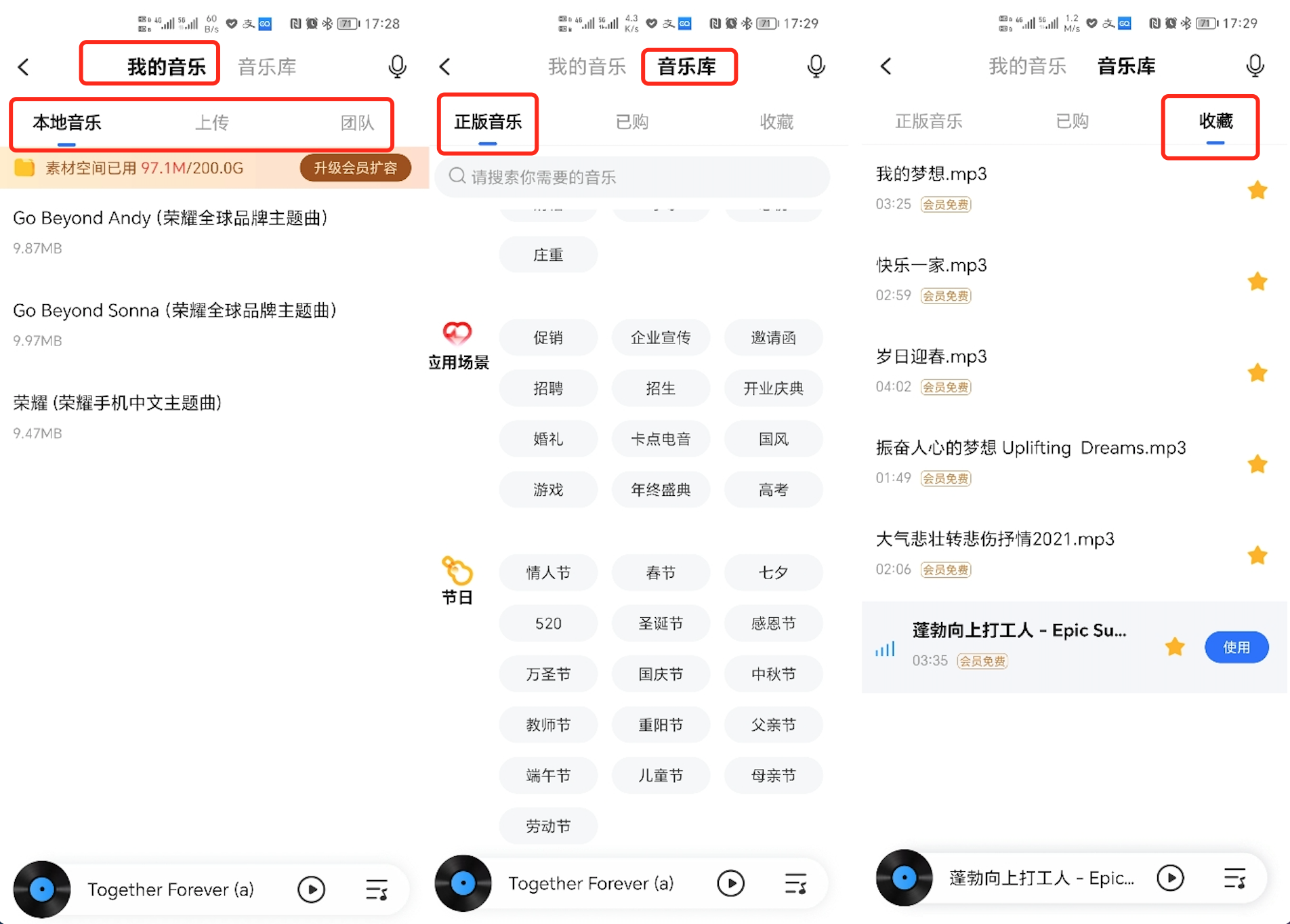Screen dimensions: 1290x924
Task: Open the 已购 tab in middle screen
Action: pos(631,122)
